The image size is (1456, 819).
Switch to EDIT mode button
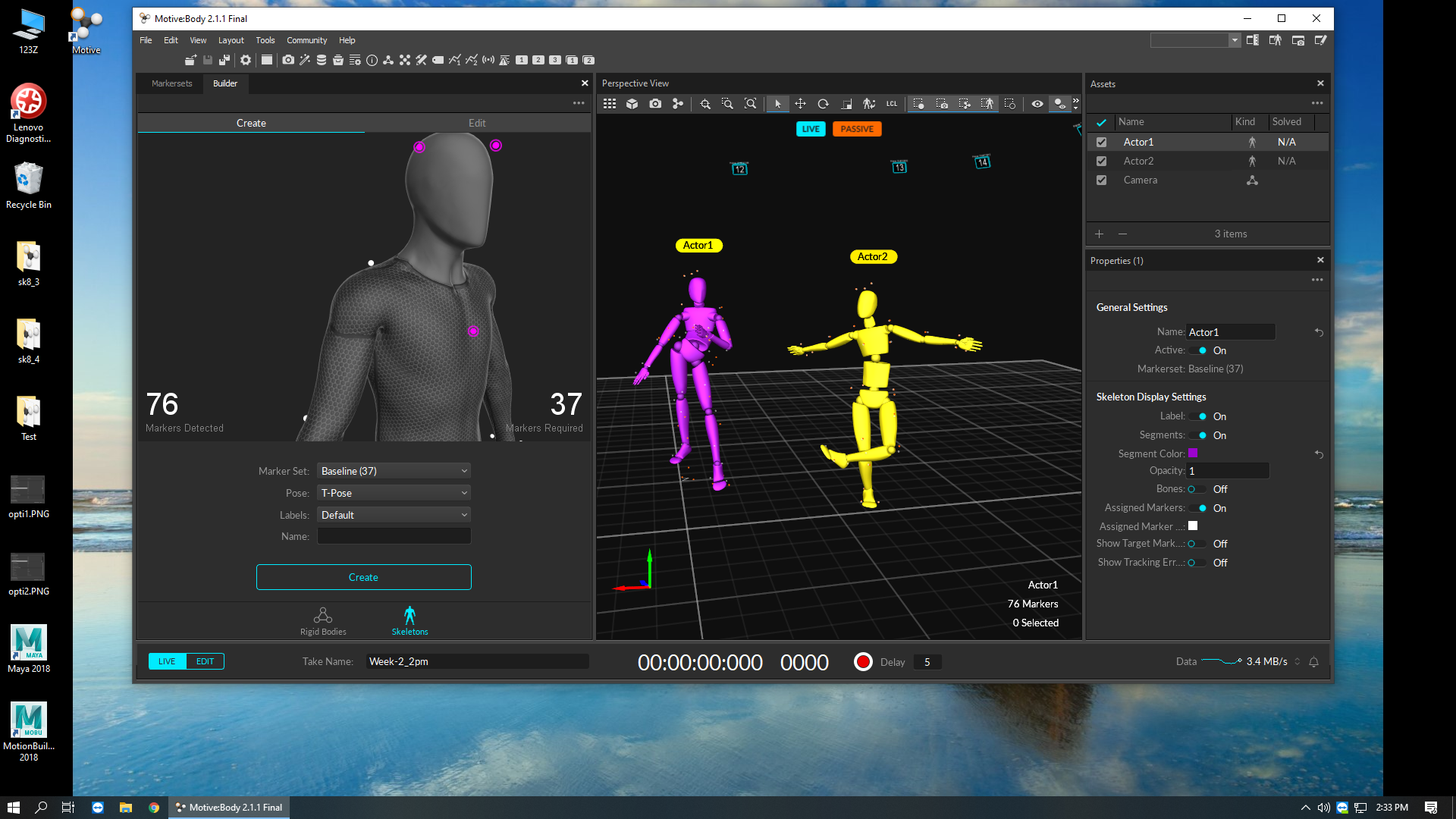[205, 661]
